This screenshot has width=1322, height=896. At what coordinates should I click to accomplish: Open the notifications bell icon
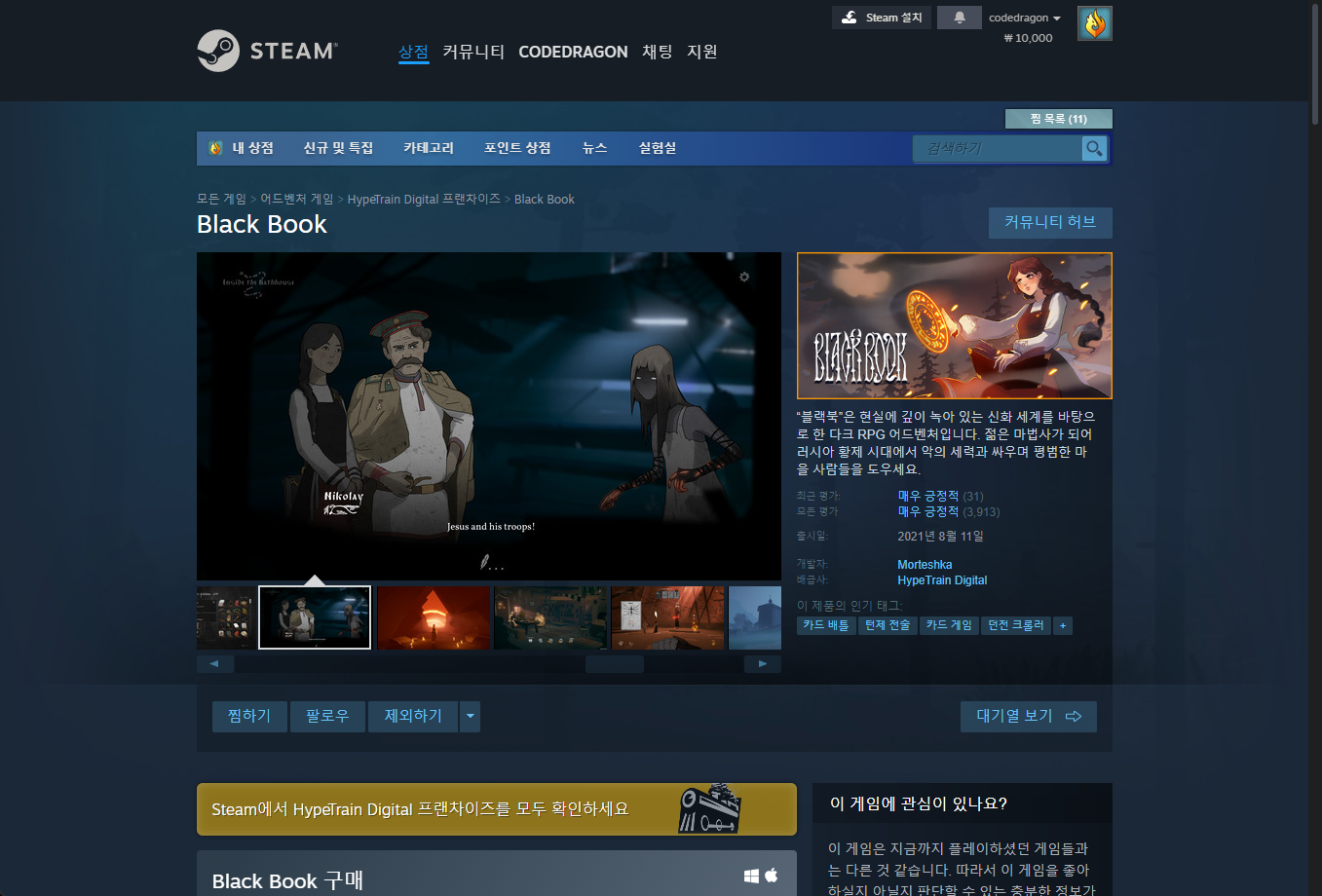[x=960, y=18]
